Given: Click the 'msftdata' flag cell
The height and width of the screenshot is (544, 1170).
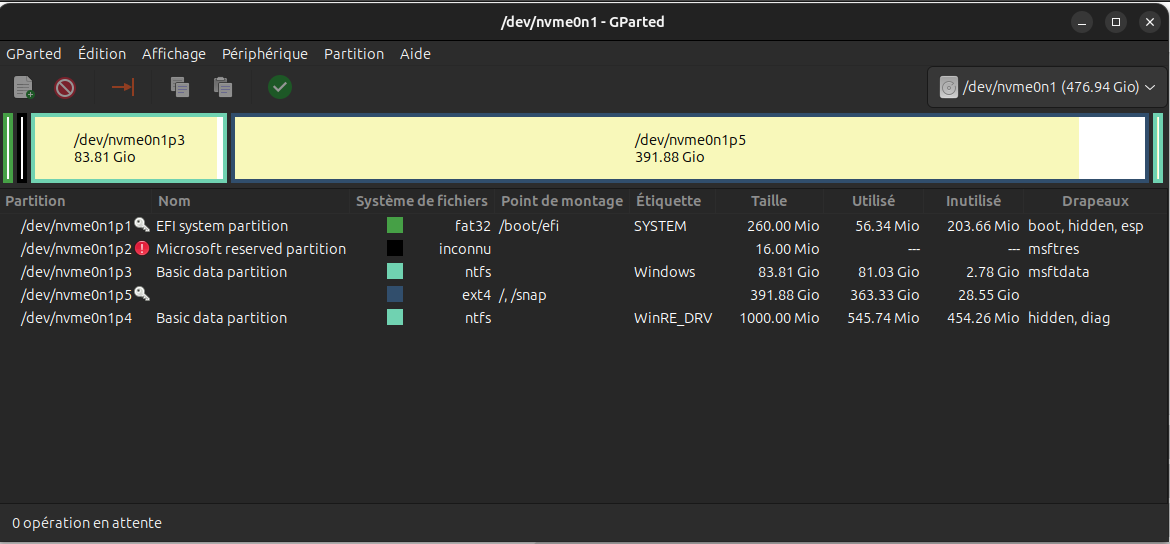Looking at the screenshot, I should (1058, 272).
